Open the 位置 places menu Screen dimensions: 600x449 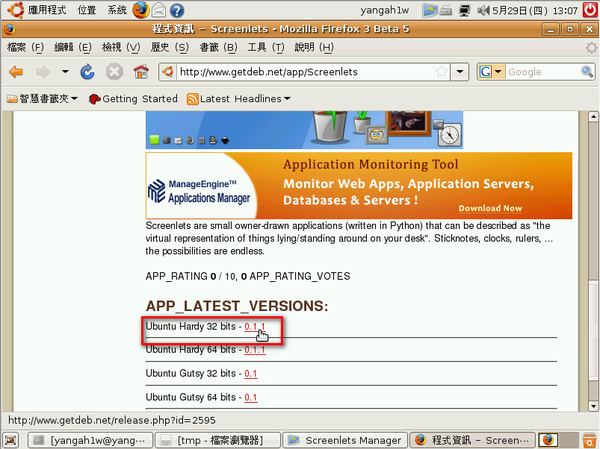coord(87,10)
